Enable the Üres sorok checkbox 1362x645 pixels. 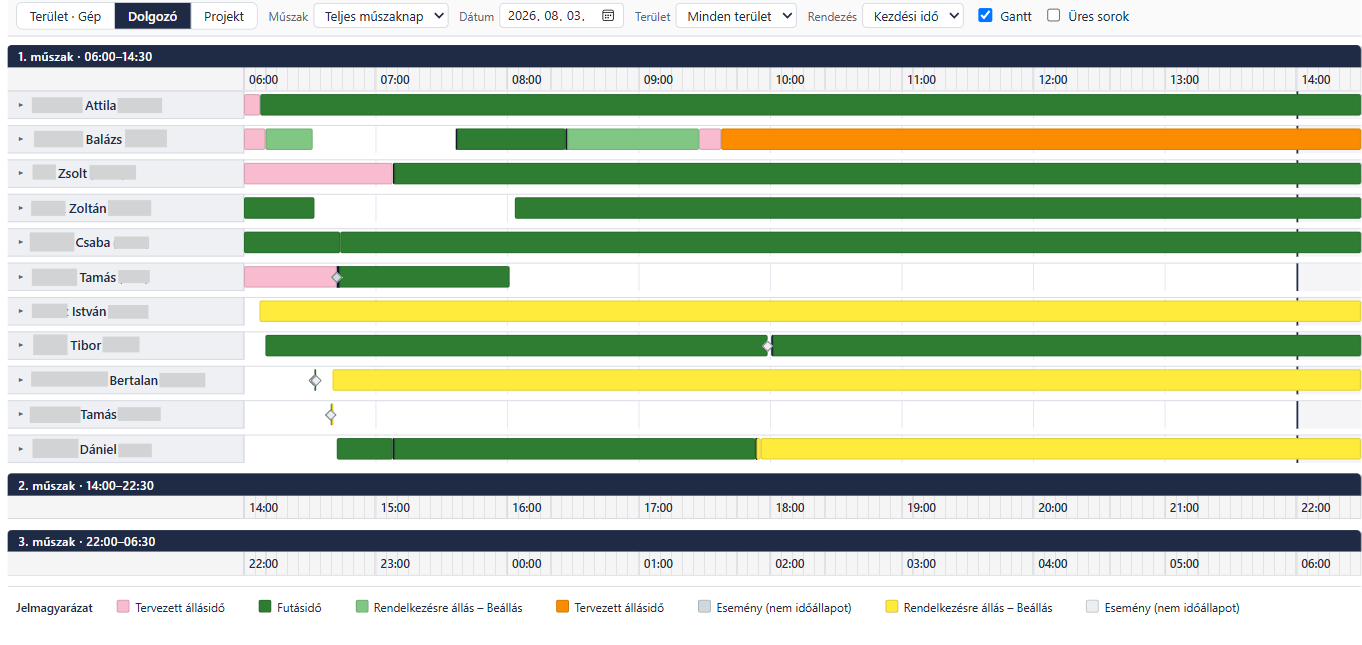tap(1053, 16)
